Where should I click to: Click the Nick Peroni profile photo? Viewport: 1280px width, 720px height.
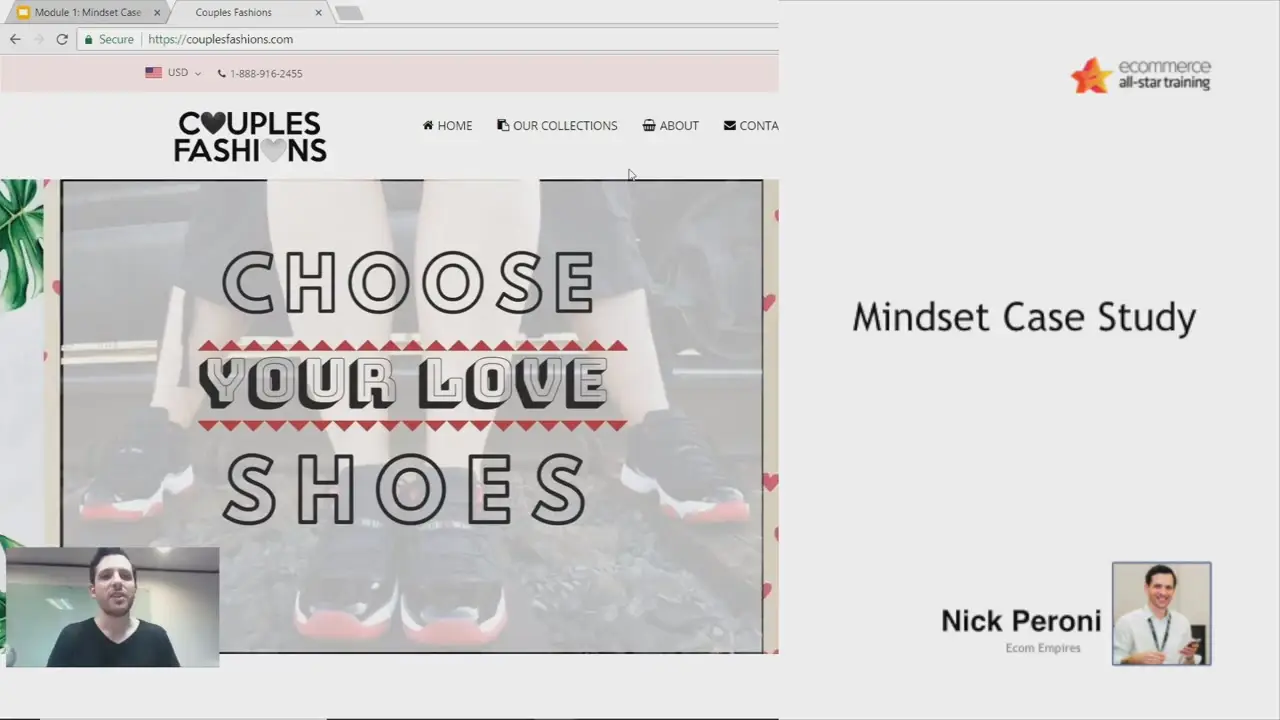(1161, 613)
